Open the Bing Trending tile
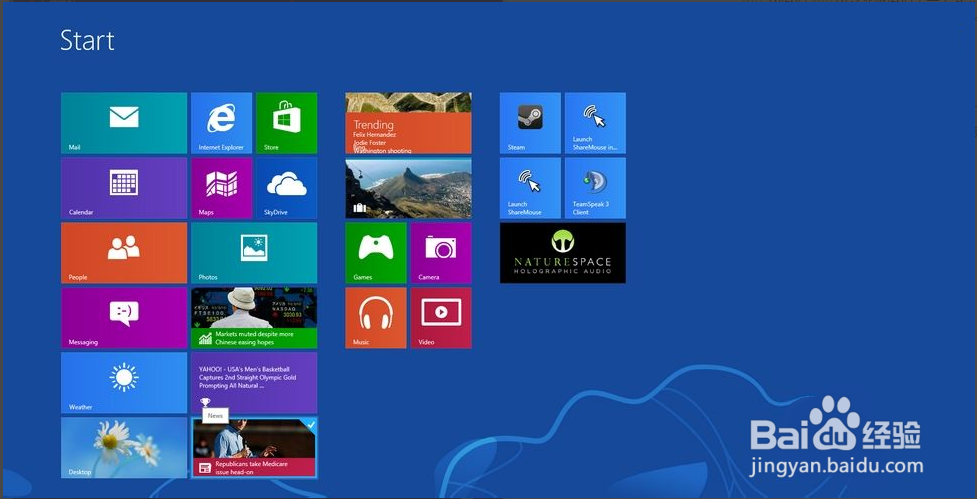This screenshot has height=499, width=977. pos(408,123)
